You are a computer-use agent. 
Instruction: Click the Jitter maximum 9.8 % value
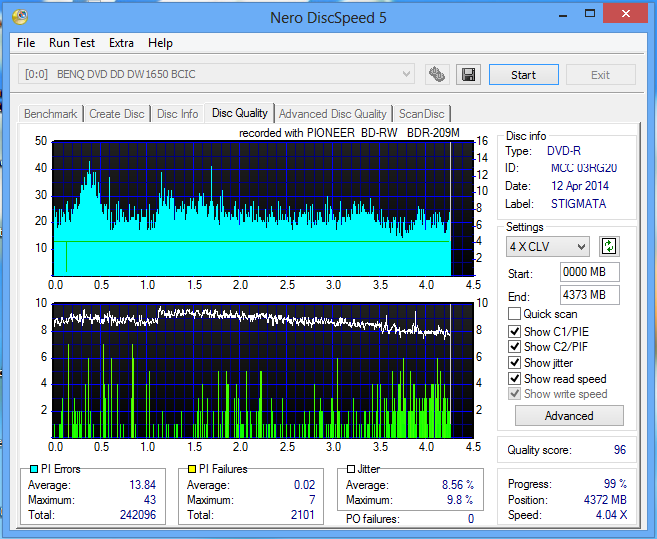coord(460,500)
